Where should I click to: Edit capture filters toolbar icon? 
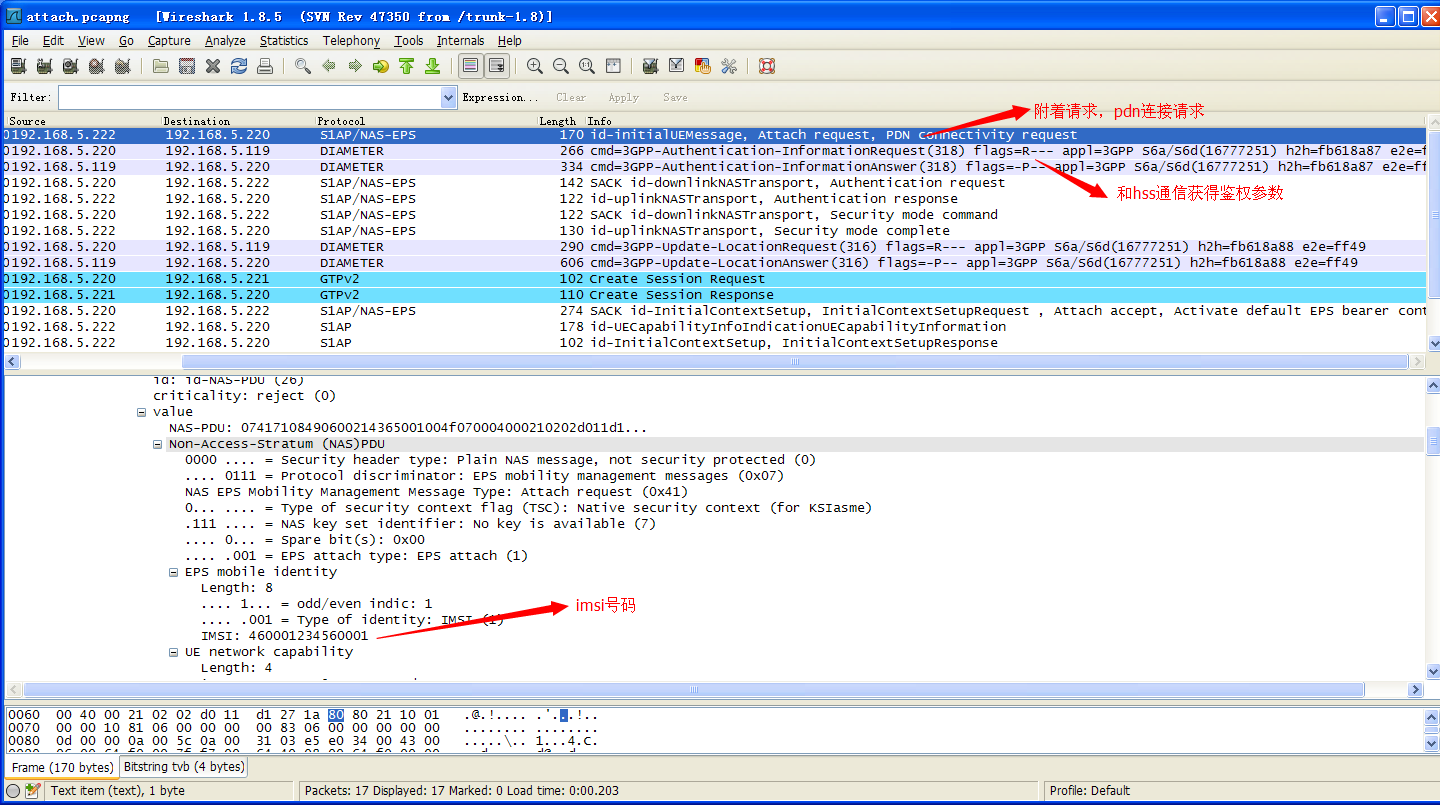coord(651,66)
